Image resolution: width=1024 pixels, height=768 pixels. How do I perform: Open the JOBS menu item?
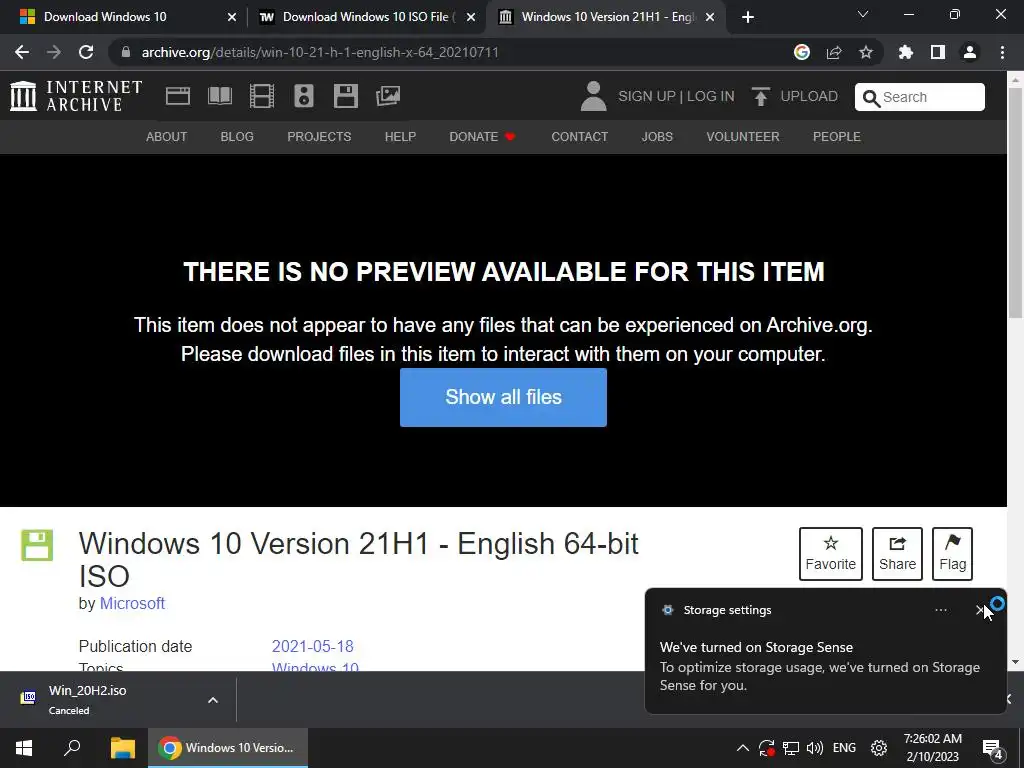point(657,136)
